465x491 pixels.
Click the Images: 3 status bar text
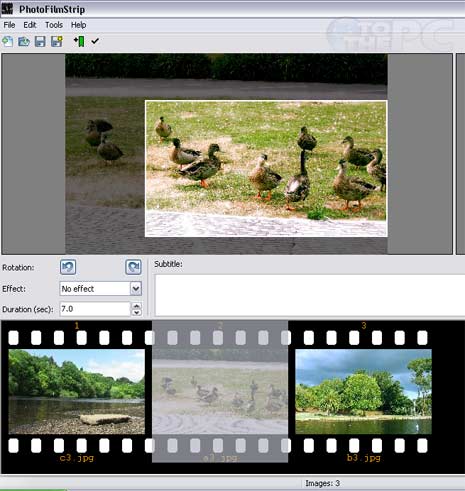click(x=322, y=483)
